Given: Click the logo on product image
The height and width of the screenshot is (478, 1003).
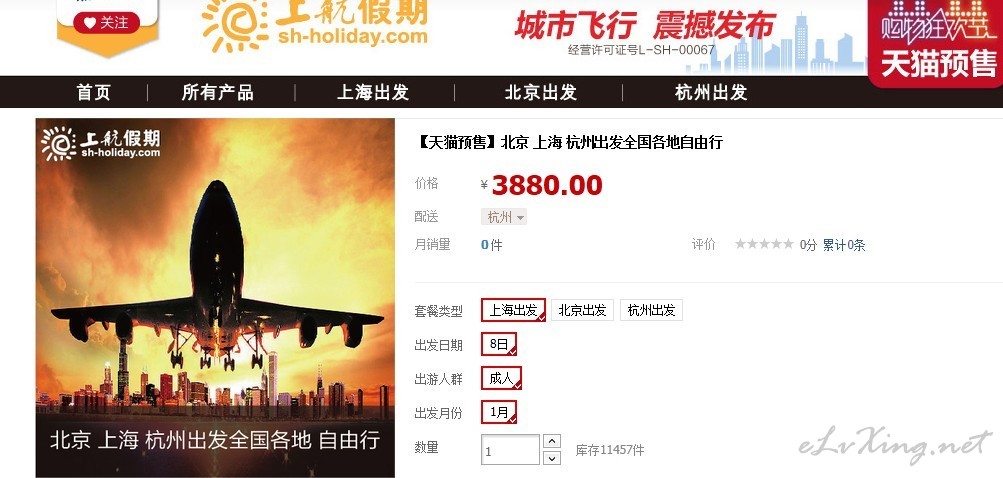Looking at the screenshot, I should tap(100, 143).
